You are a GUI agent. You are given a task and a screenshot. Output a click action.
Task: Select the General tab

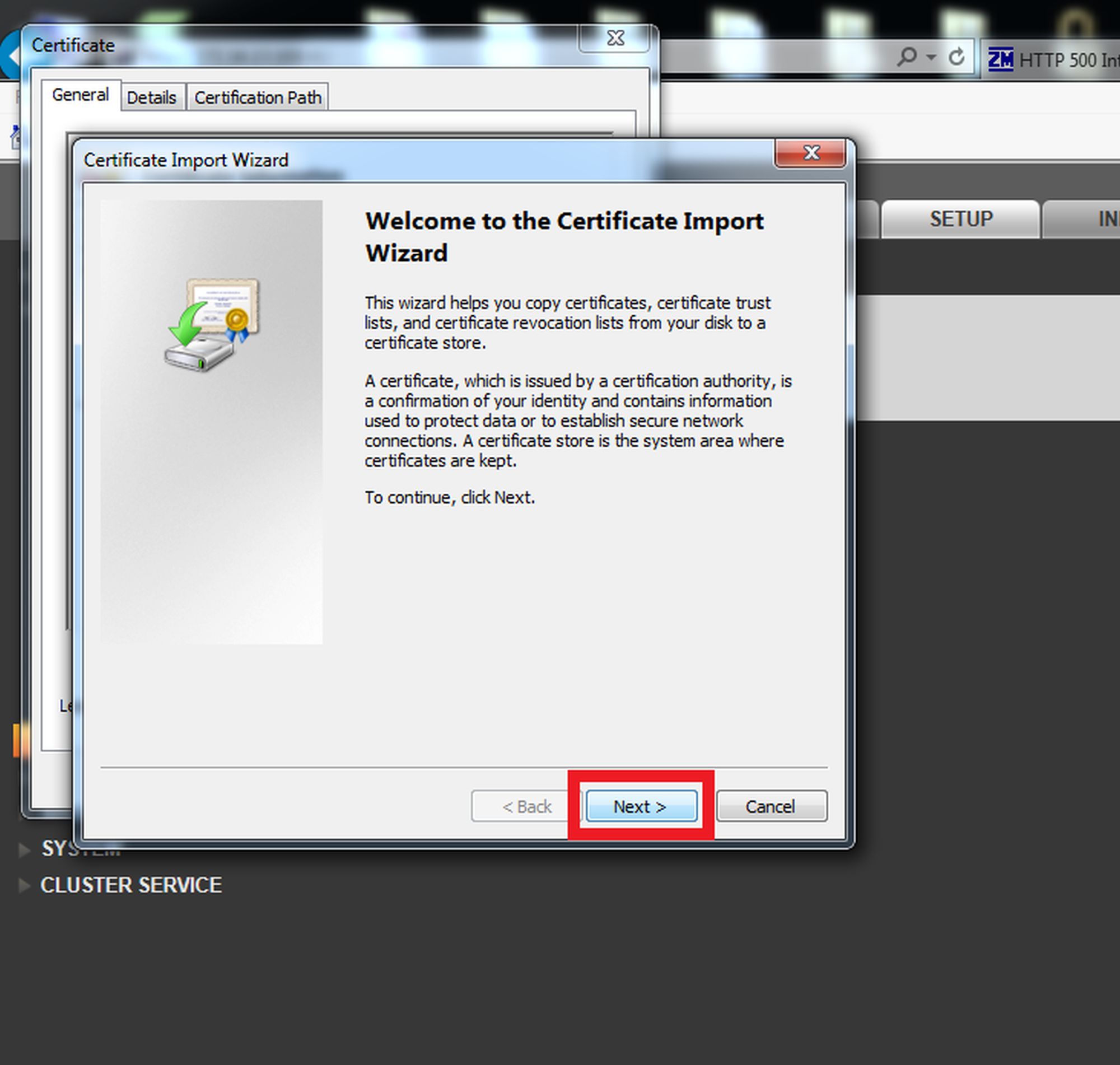(80, 95)
